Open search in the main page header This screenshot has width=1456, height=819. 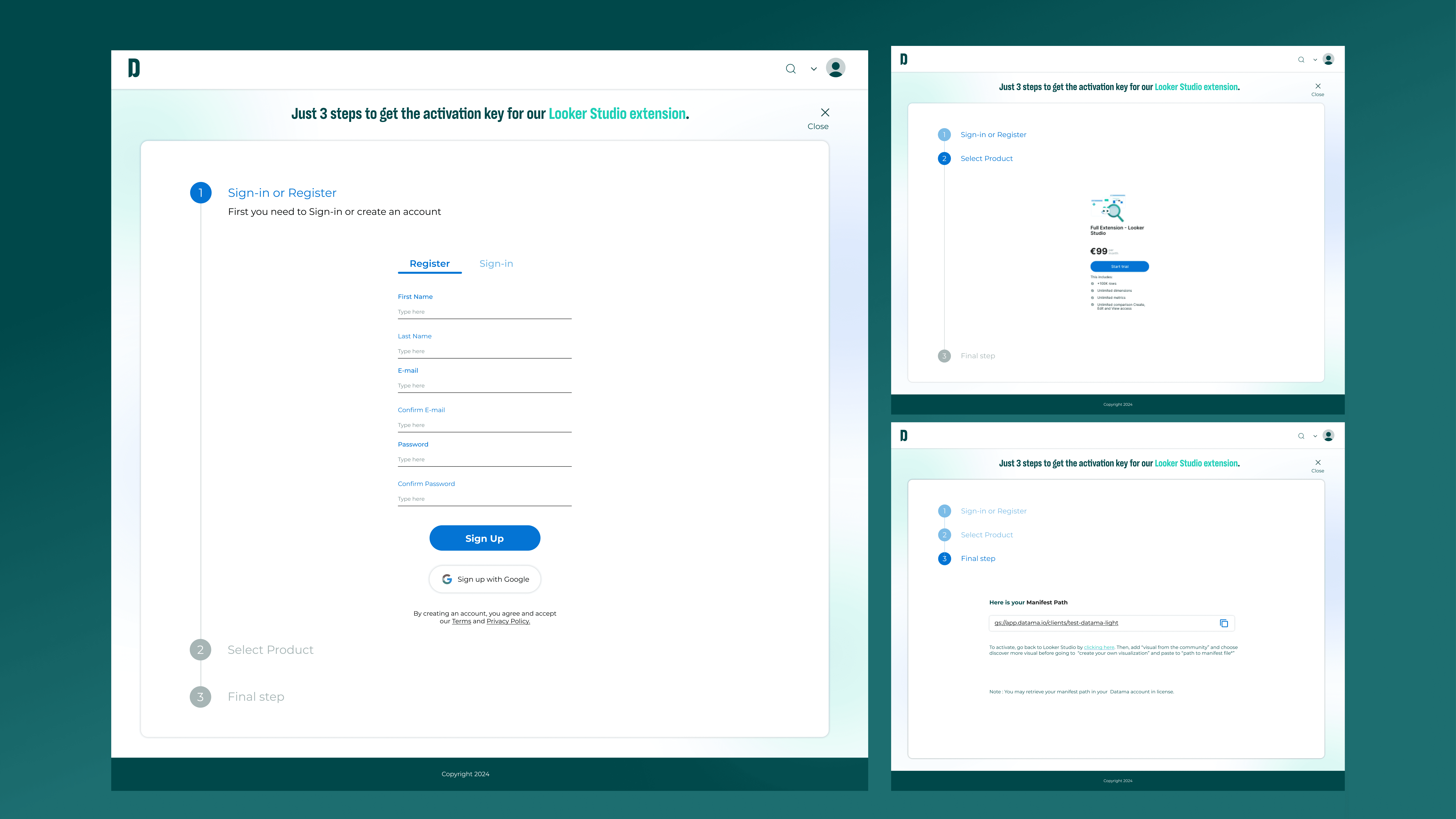(791, 69)
